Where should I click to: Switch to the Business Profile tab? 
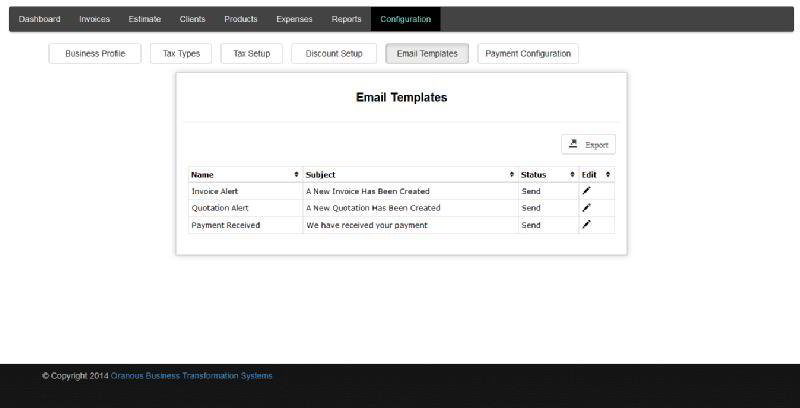[x=95, y=54]
